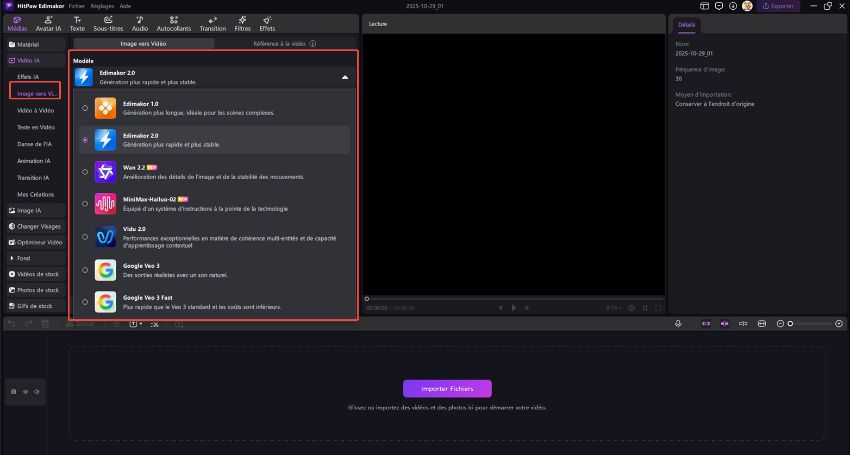Select the Edimakor 1.0 model
This screenshot has height=455, width=850.
(214, 108)
